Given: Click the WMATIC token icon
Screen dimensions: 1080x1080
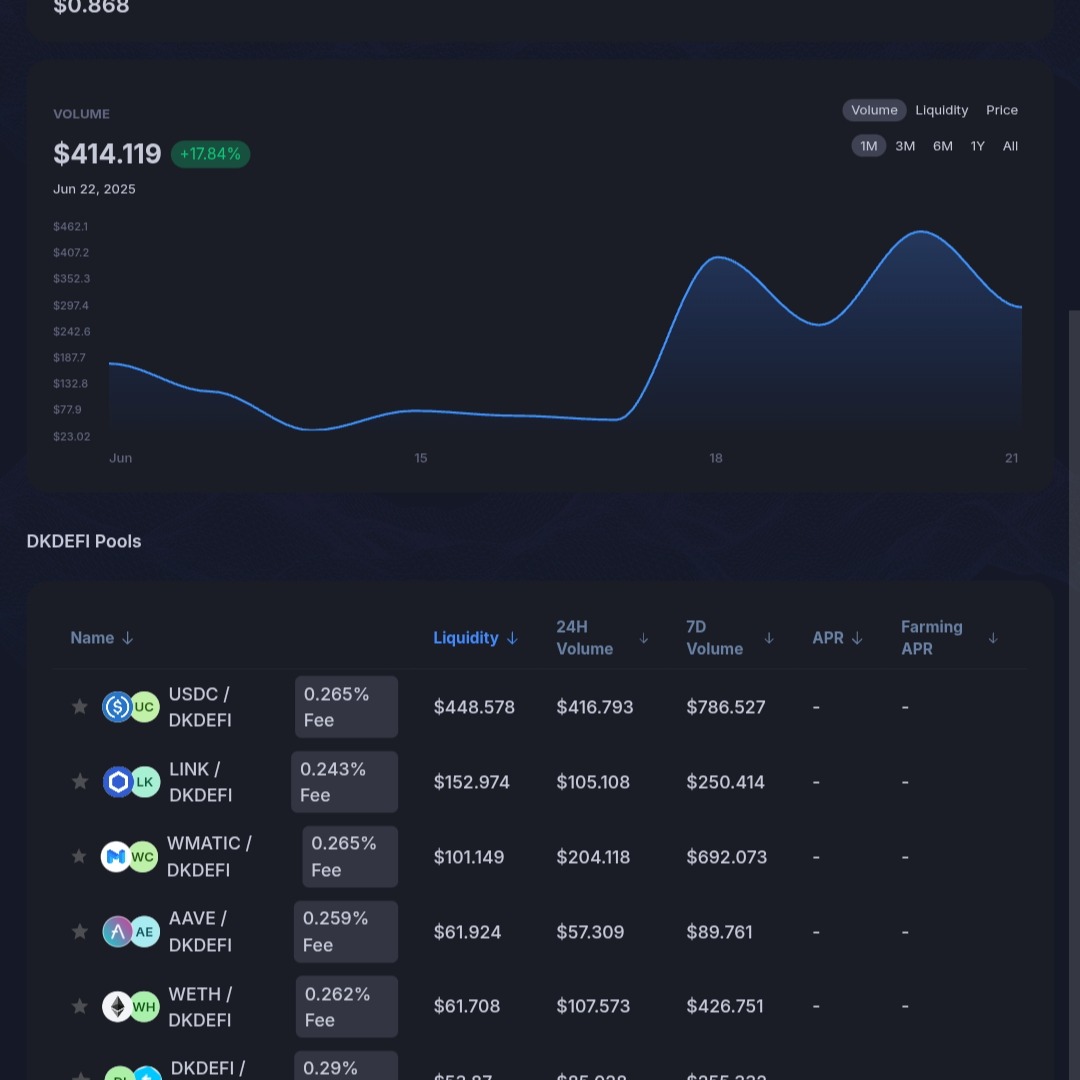Looking at the screenshot, I should [116, 856].
